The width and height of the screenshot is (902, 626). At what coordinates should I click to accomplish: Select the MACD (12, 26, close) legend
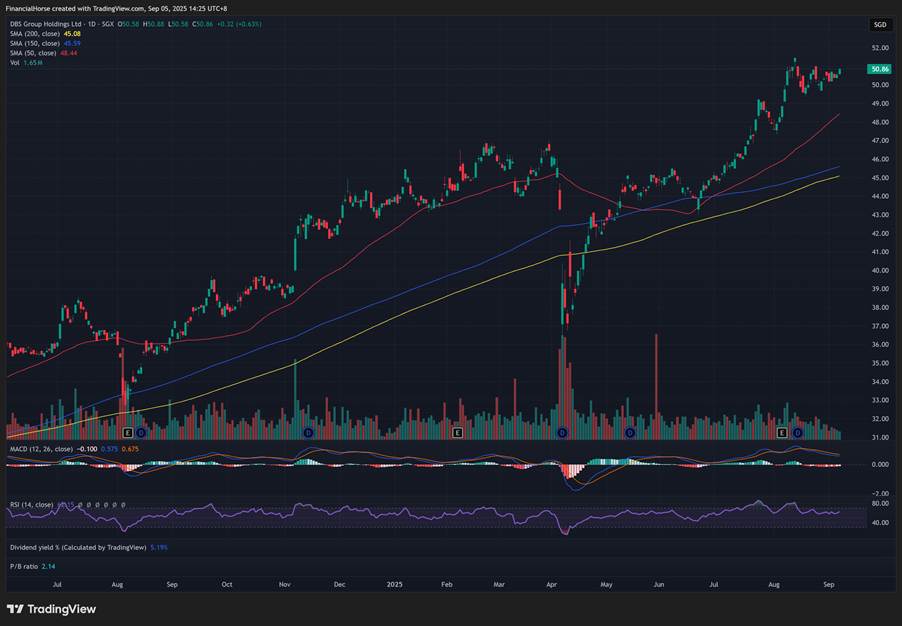pos(41,449)
